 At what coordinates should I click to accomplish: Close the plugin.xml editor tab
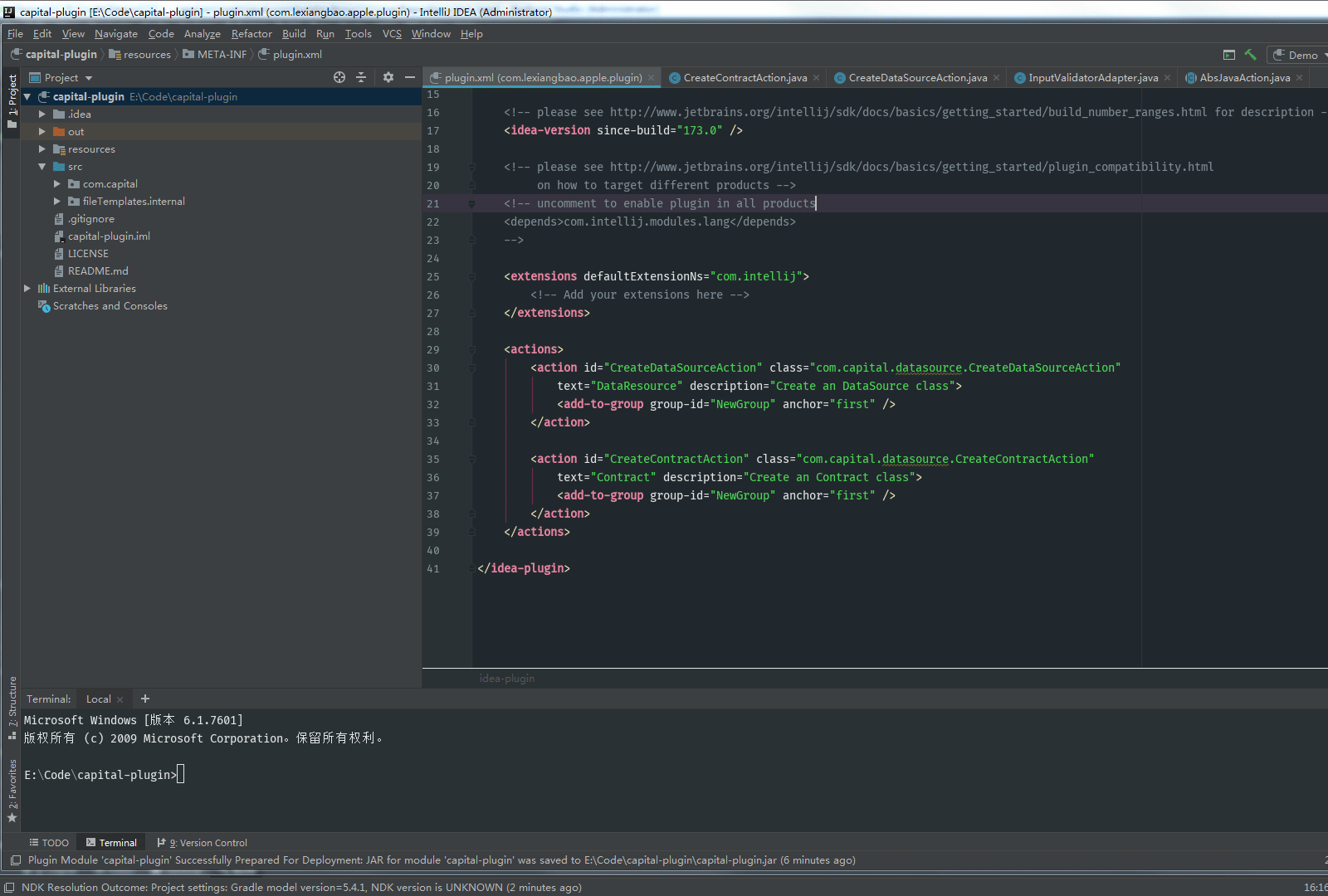point(652,78)
